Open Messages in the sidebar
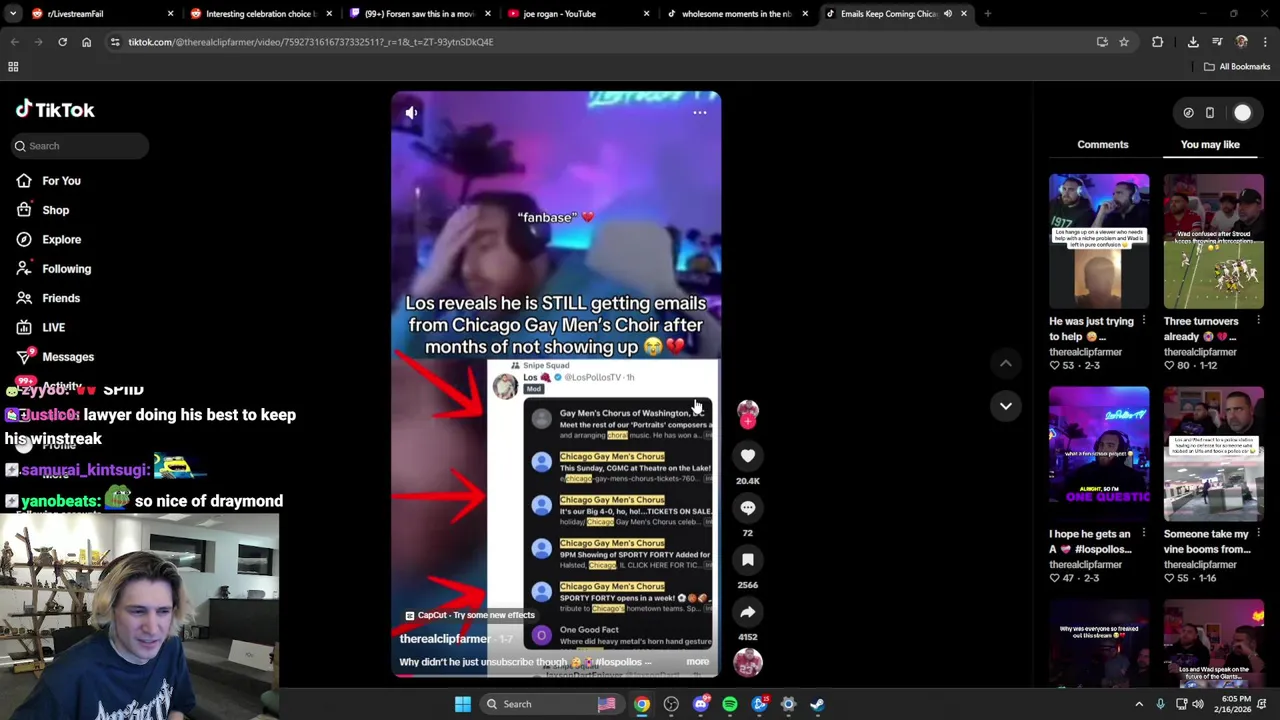1280x720 pixels. (x=68, y=357)
